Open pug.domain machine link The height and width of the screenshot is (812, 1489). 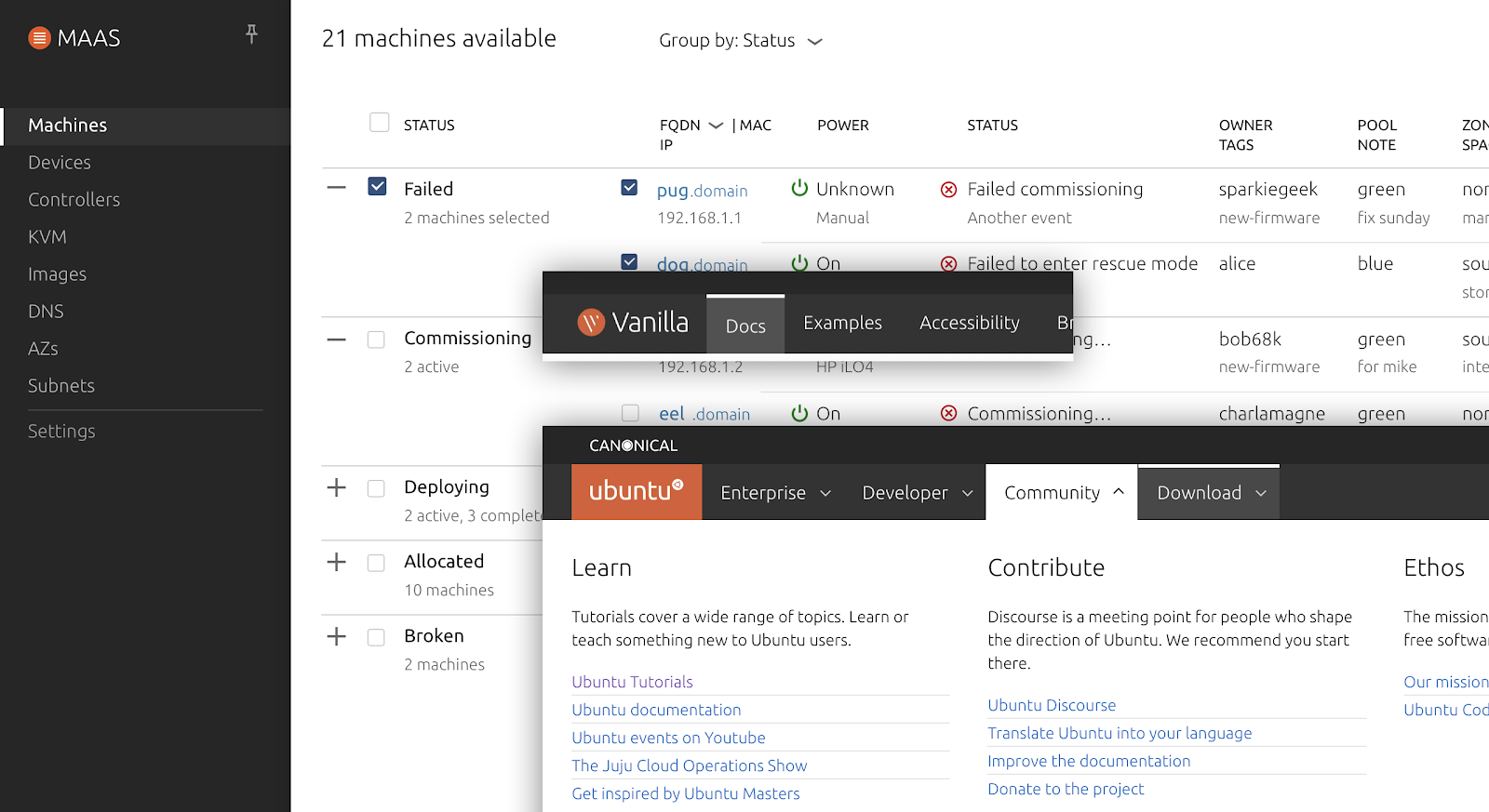point(702,190)
